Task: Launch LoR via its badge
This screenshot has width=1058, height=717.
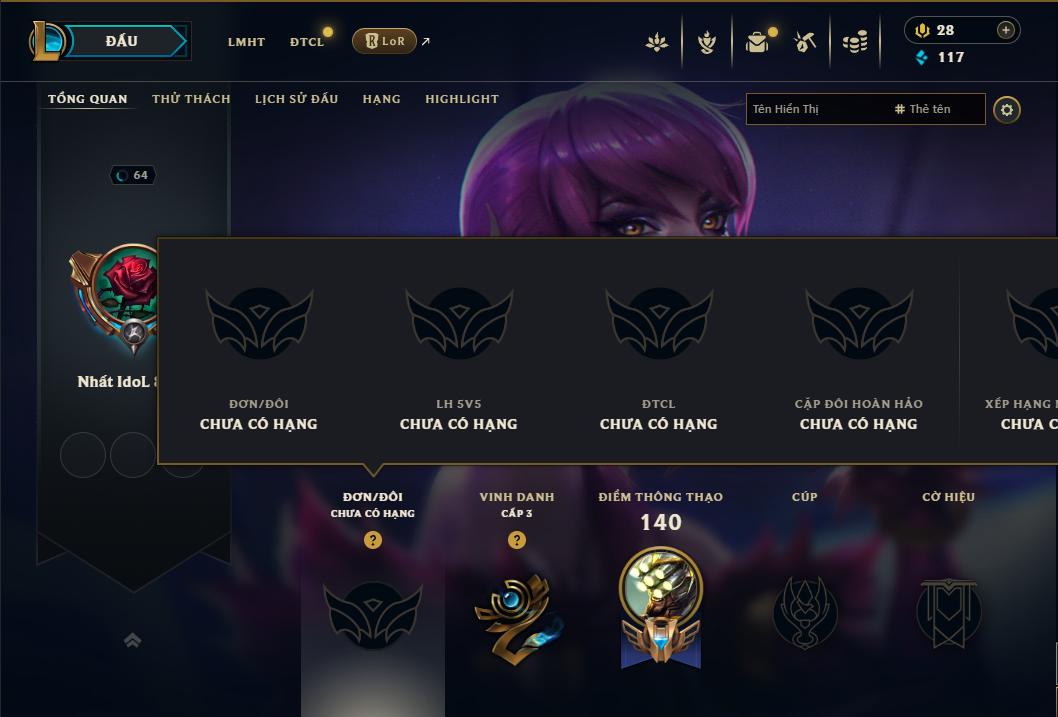Action: tap(384, 41)
